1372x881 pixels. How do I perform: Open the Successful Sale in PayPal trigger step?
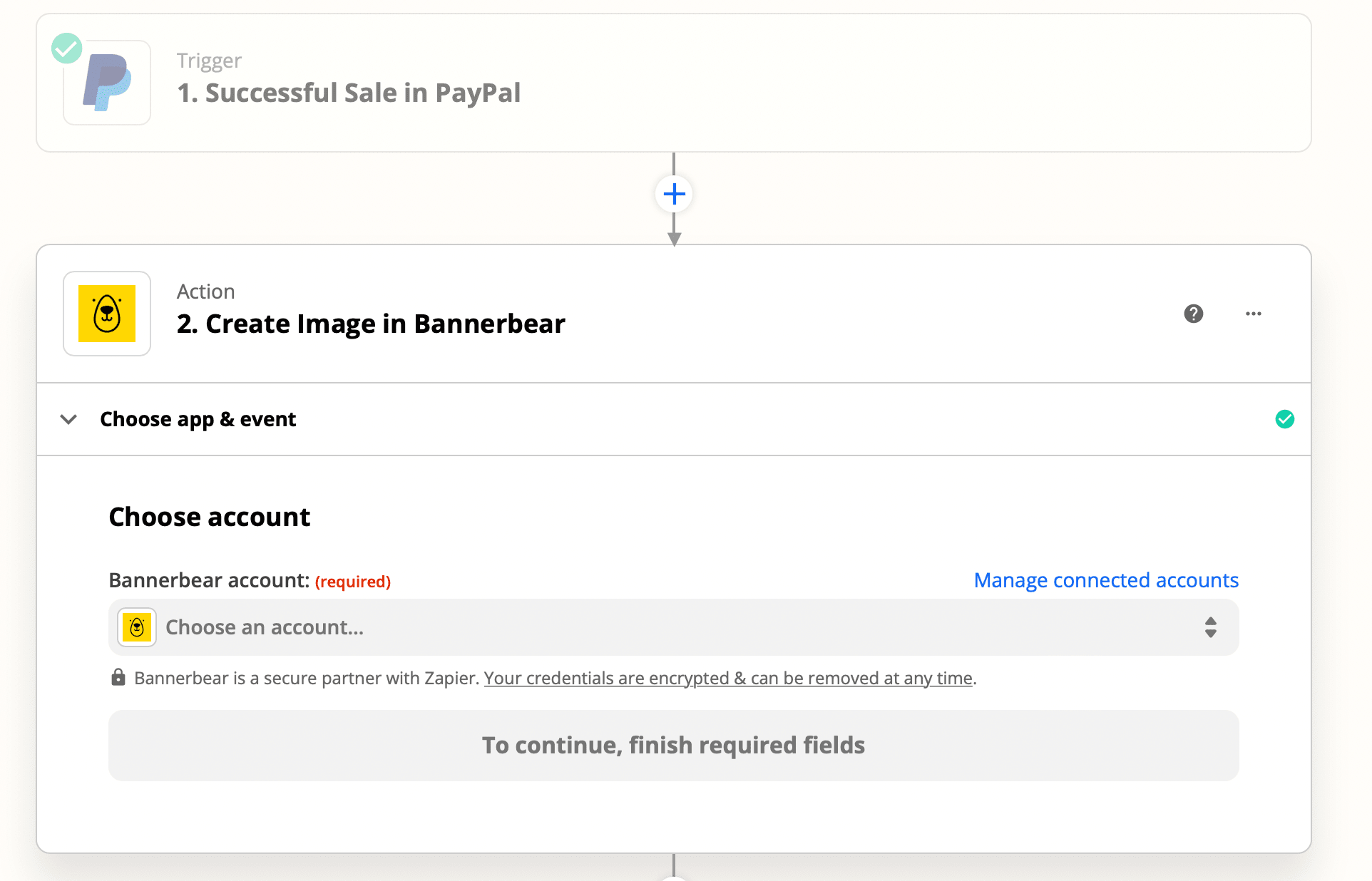(x=673, y=83)
